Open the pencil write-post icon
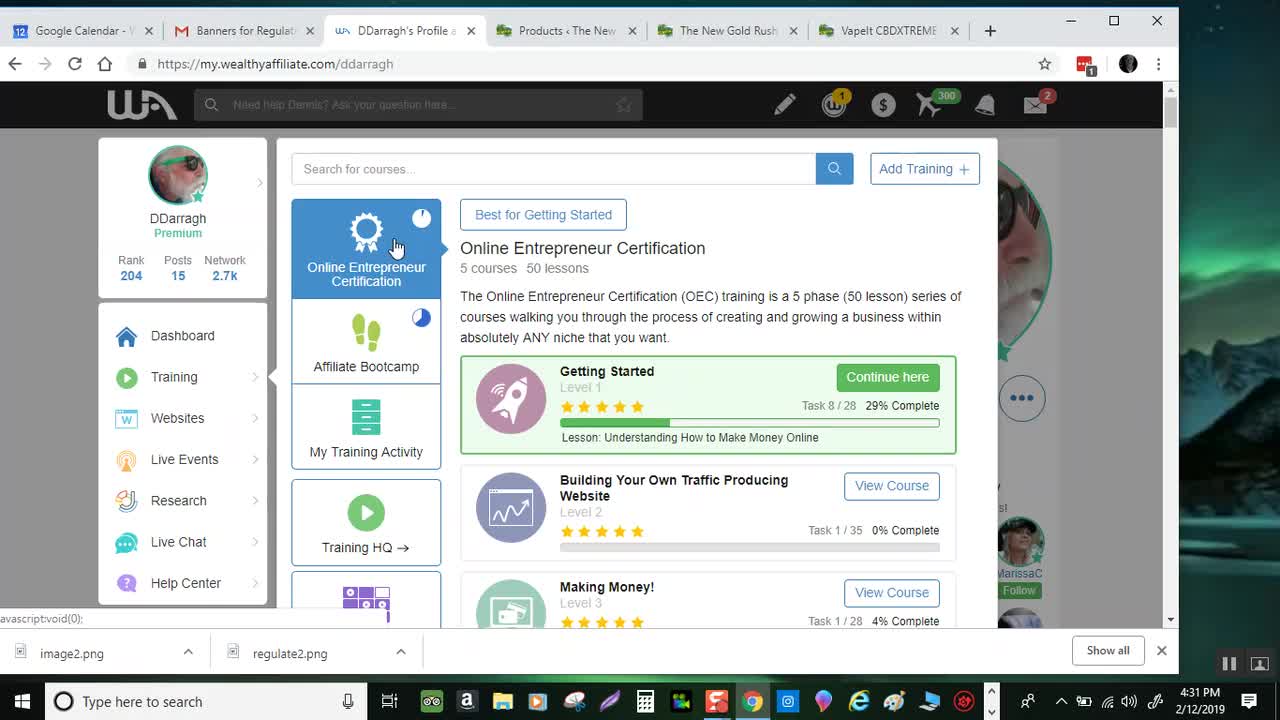Viewport: 1280px width, 720px height. pos(784,104)
